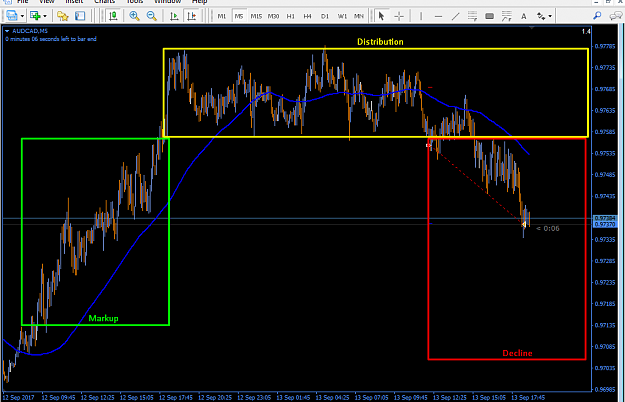The image size is (625, 402).
Task: Open the search magnifier icon
Action: point(597,16)
